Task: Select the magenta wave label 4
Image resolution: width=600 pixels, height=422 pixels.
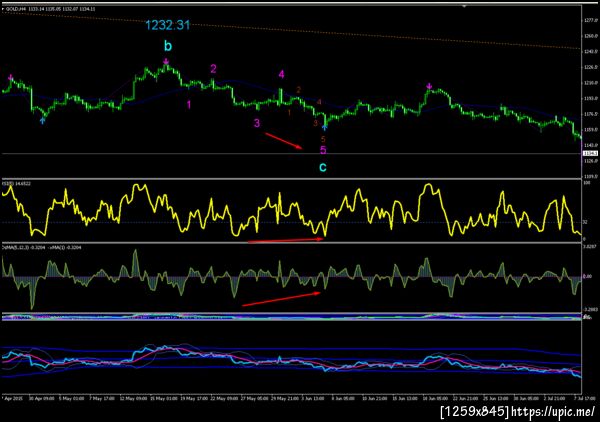Action: click(x=281, y=74)
